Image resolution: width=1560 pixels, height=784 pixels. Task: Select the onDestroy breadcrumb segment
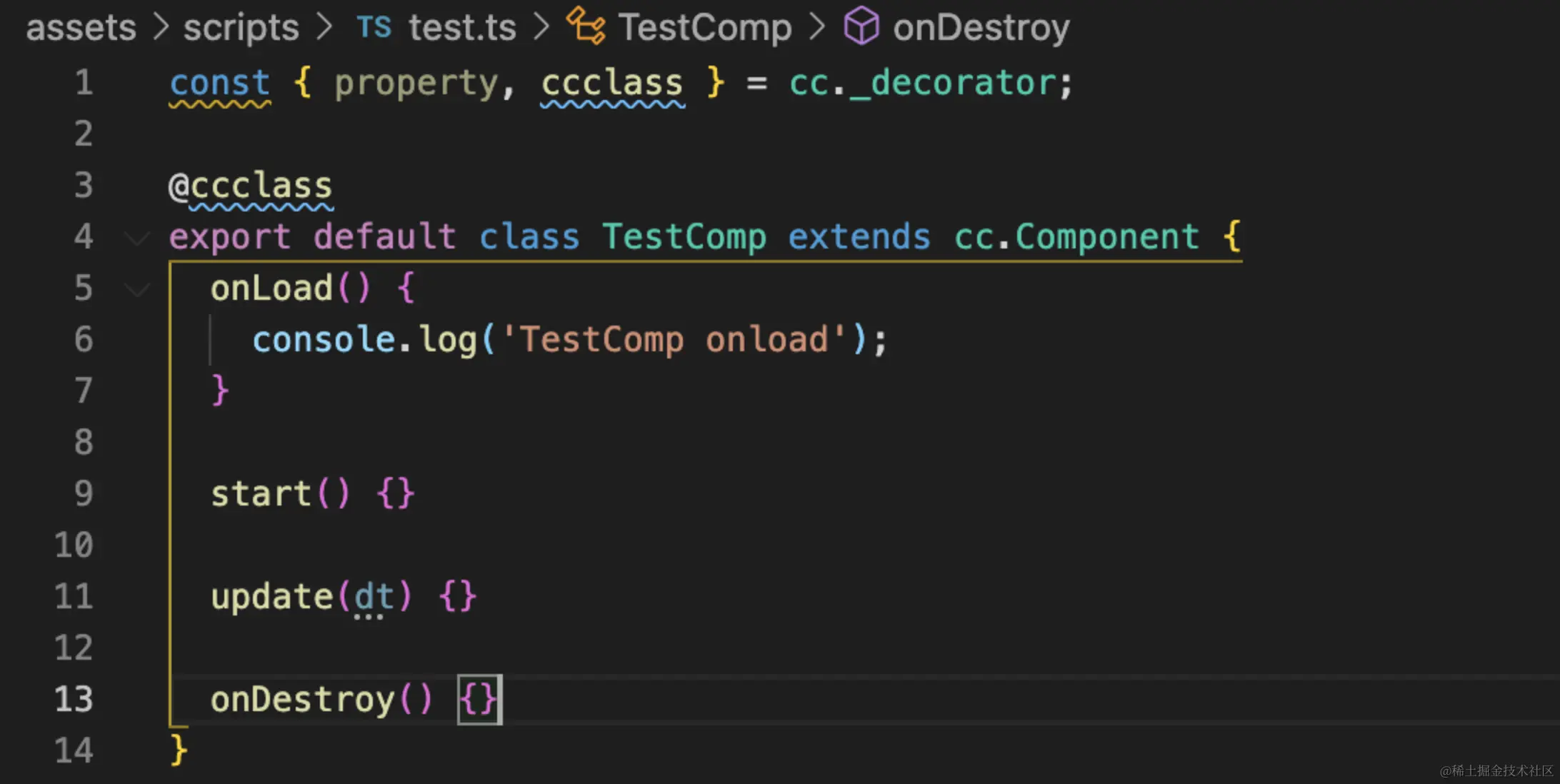click(x=981, y=27)
